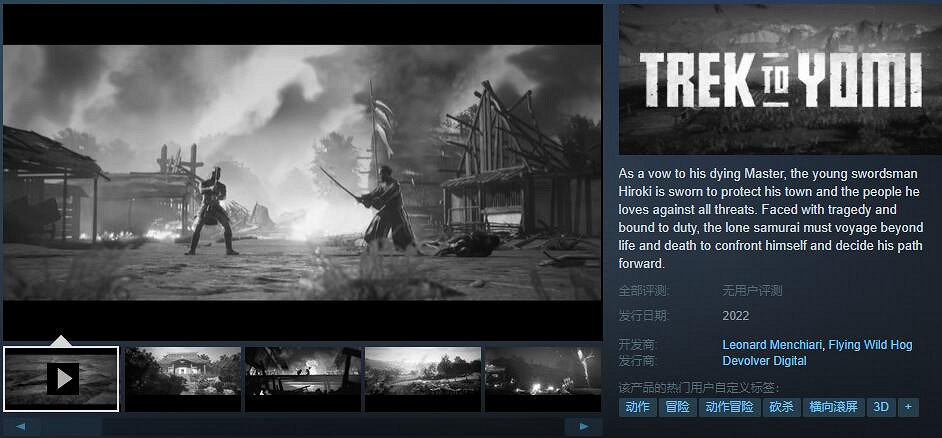942x438 pixels.
Task: Select the second thumbnail showing a house
Action: (x=182, y=378)
